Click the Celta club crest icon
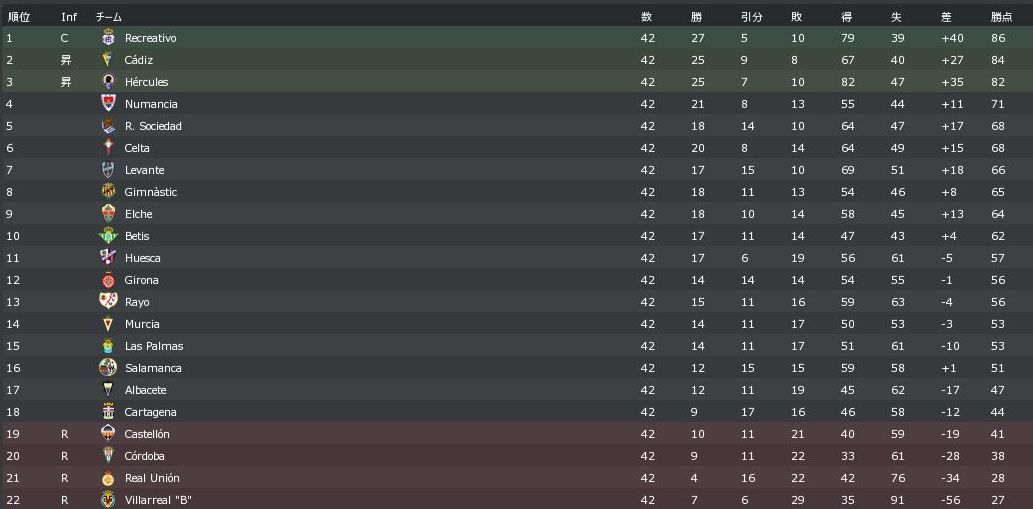The width and height of the screenshot is (1033, 509). point(109,148)
